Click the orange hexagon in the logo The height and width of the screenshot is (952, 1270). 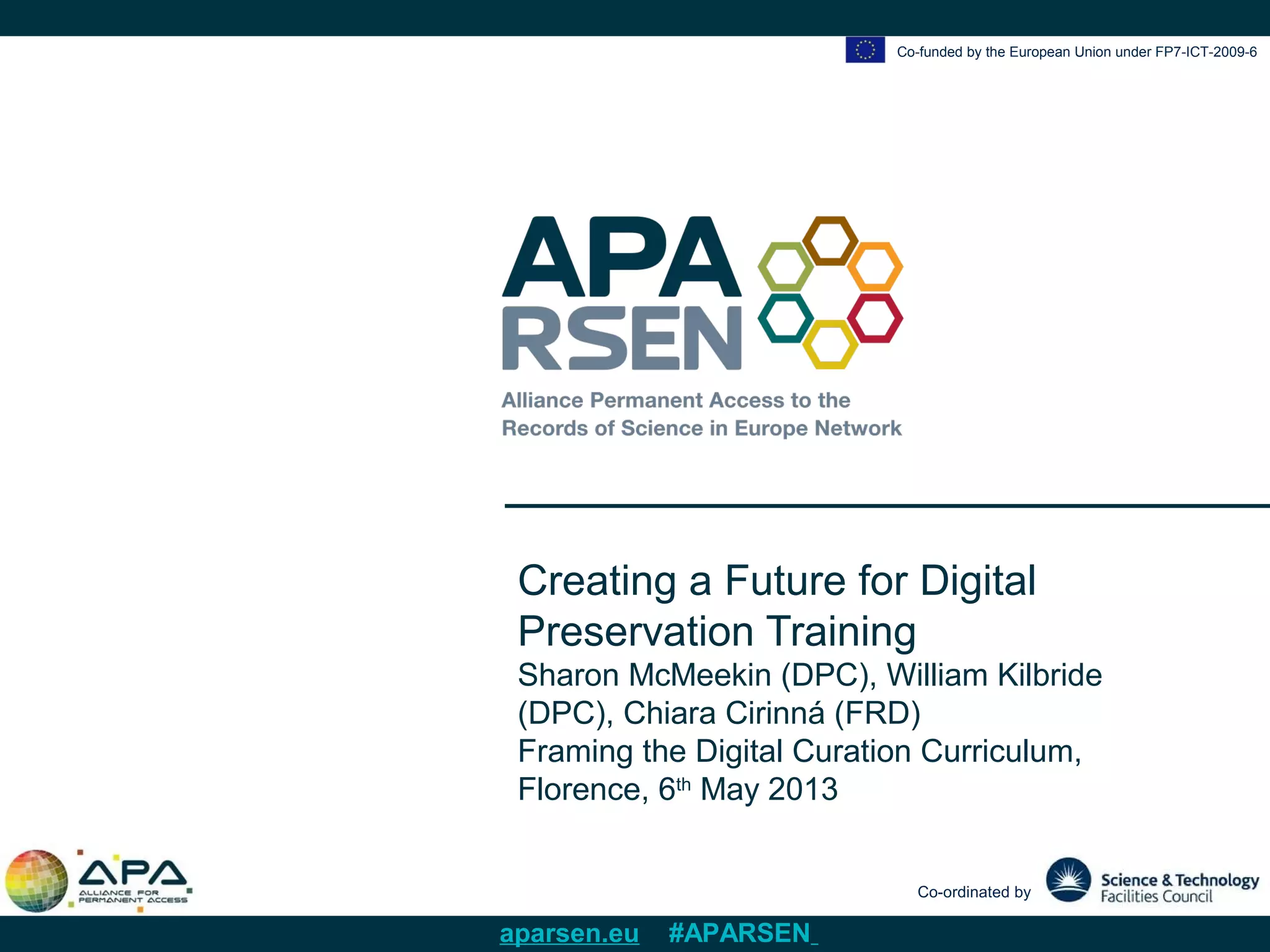coord(875,267)
